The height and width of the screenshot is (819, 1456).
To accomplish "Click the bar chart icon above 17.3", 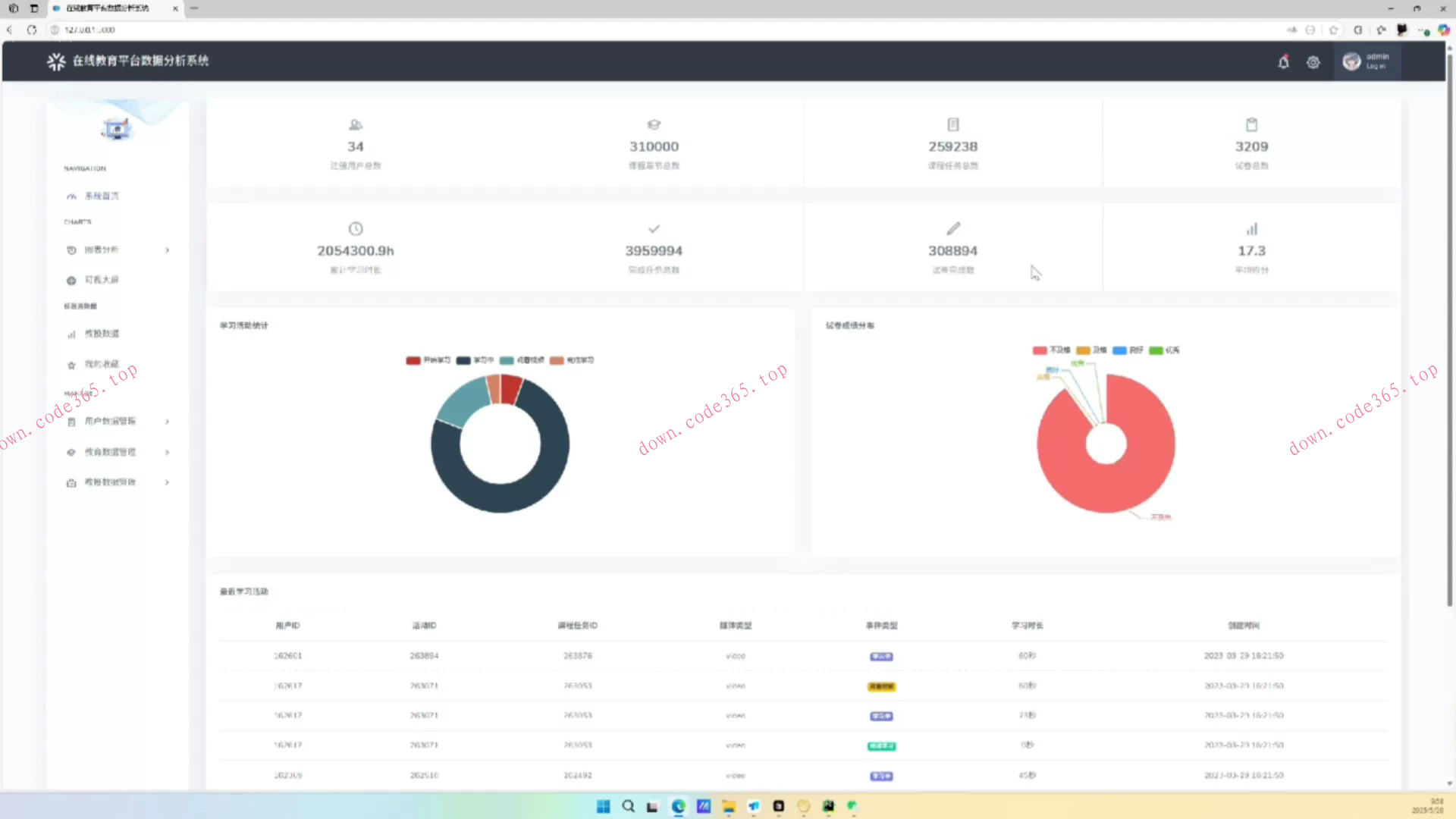I will click(x=1251, y=228).
